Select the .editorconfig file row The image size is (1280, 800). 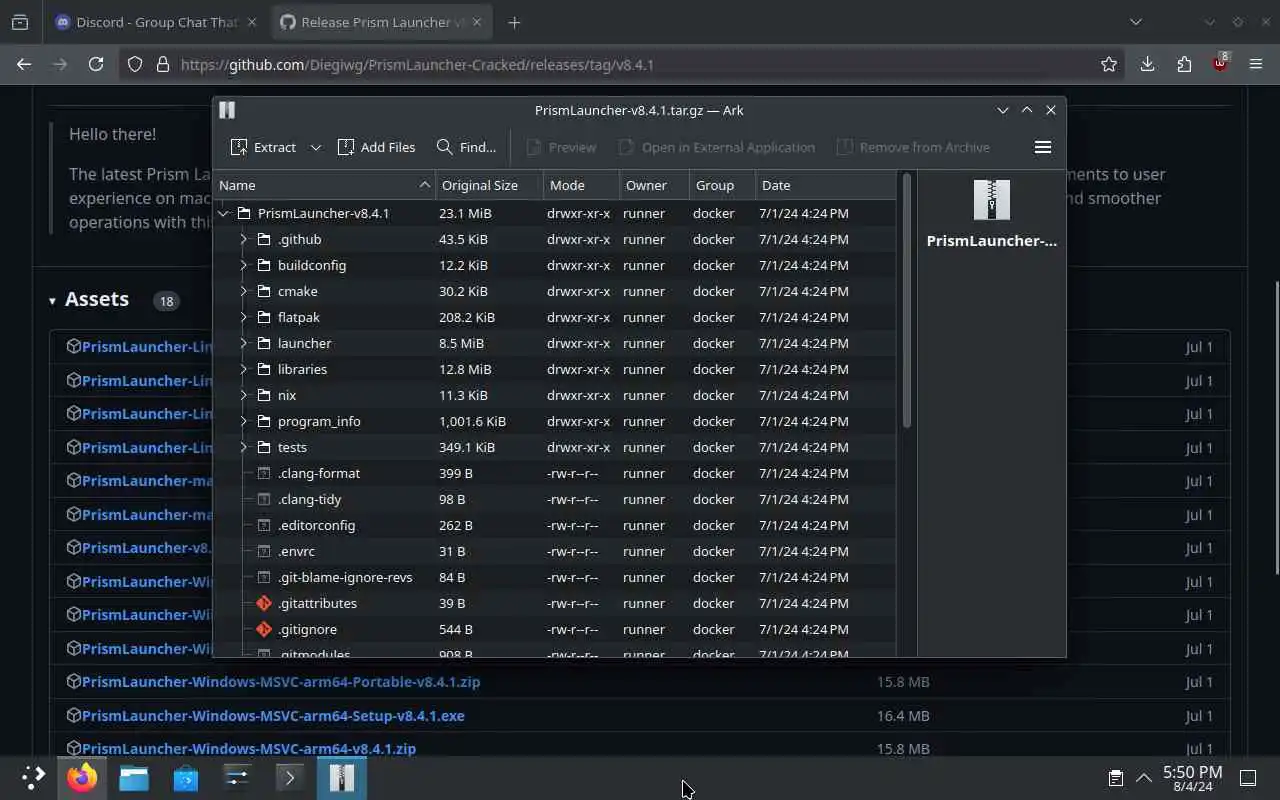(555, 525)
